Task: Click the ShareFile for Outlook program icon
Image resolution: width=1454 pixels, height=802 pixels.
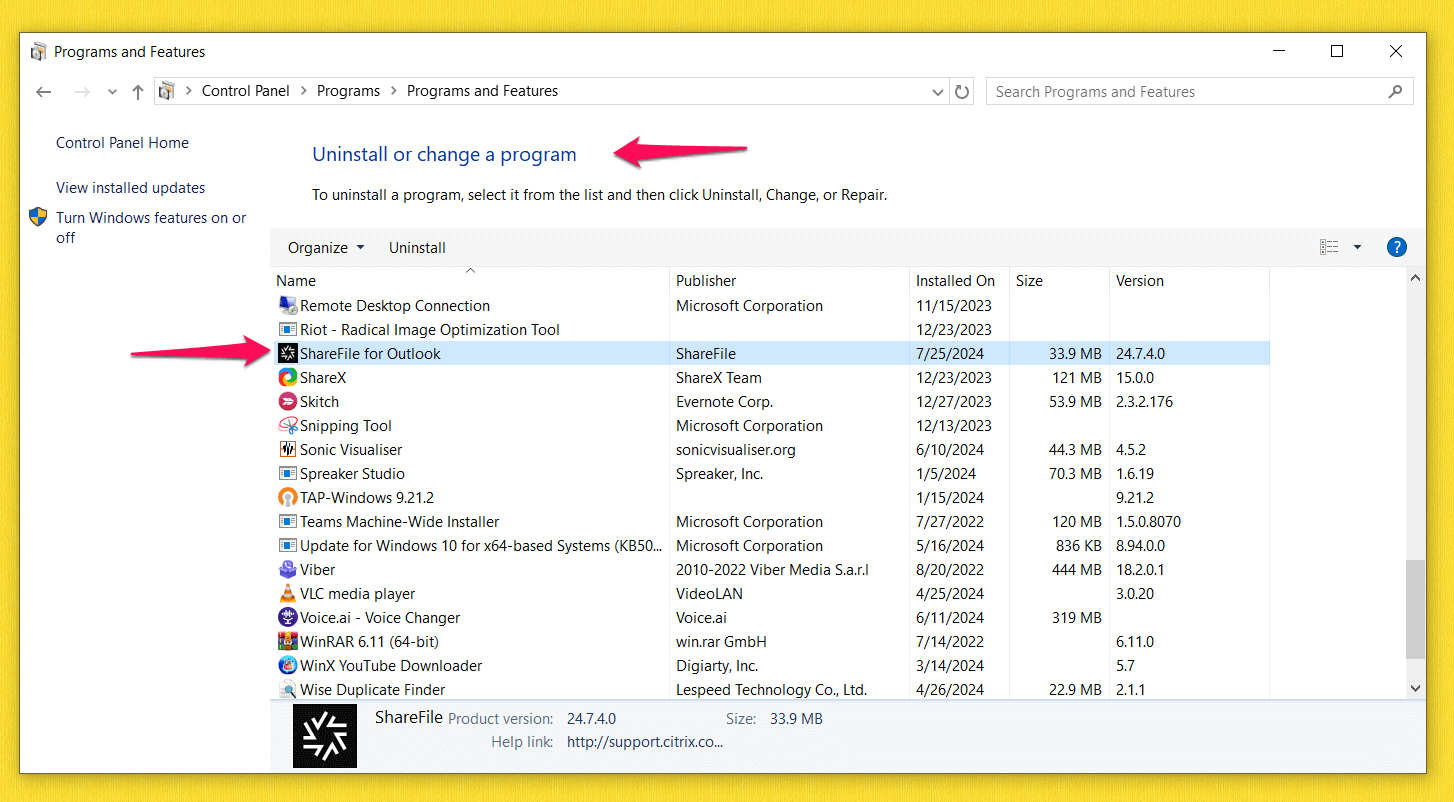Action: [288, 353]
